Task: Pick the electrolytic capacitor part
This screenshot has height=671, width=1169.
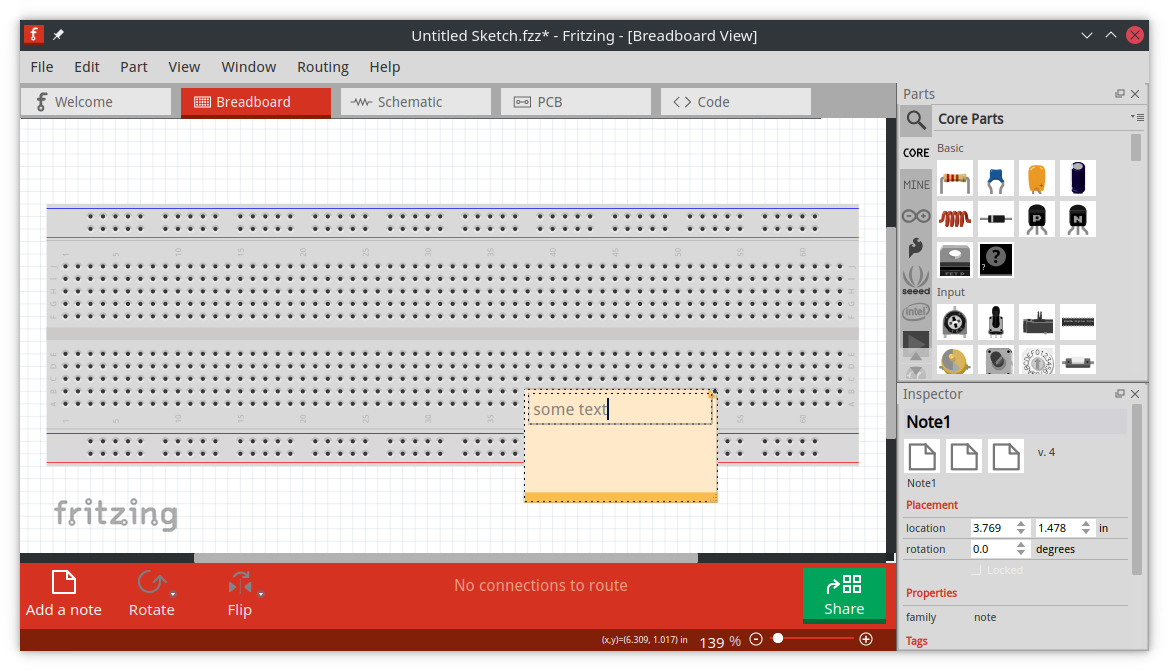Action: (x=1077, y=179)
